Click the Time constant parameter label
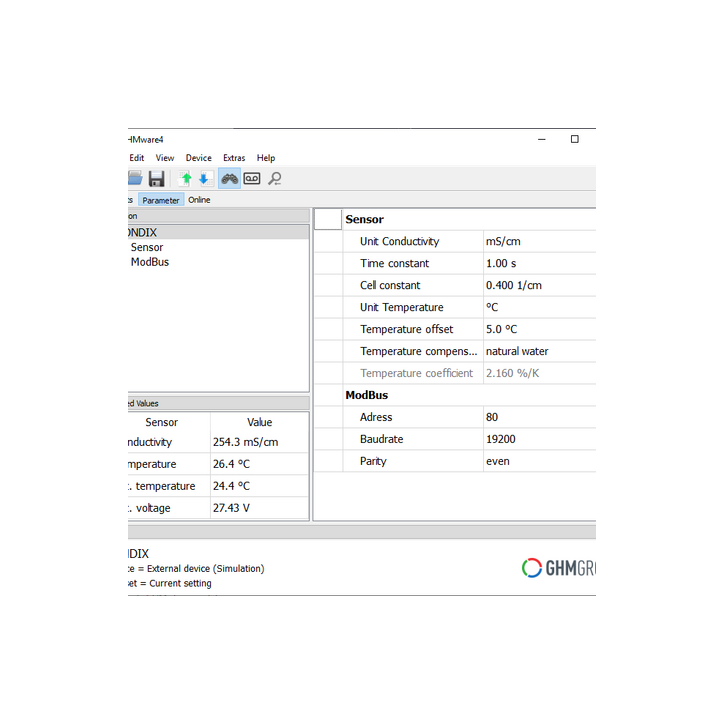724x724 pixels. tap(394, 263)
